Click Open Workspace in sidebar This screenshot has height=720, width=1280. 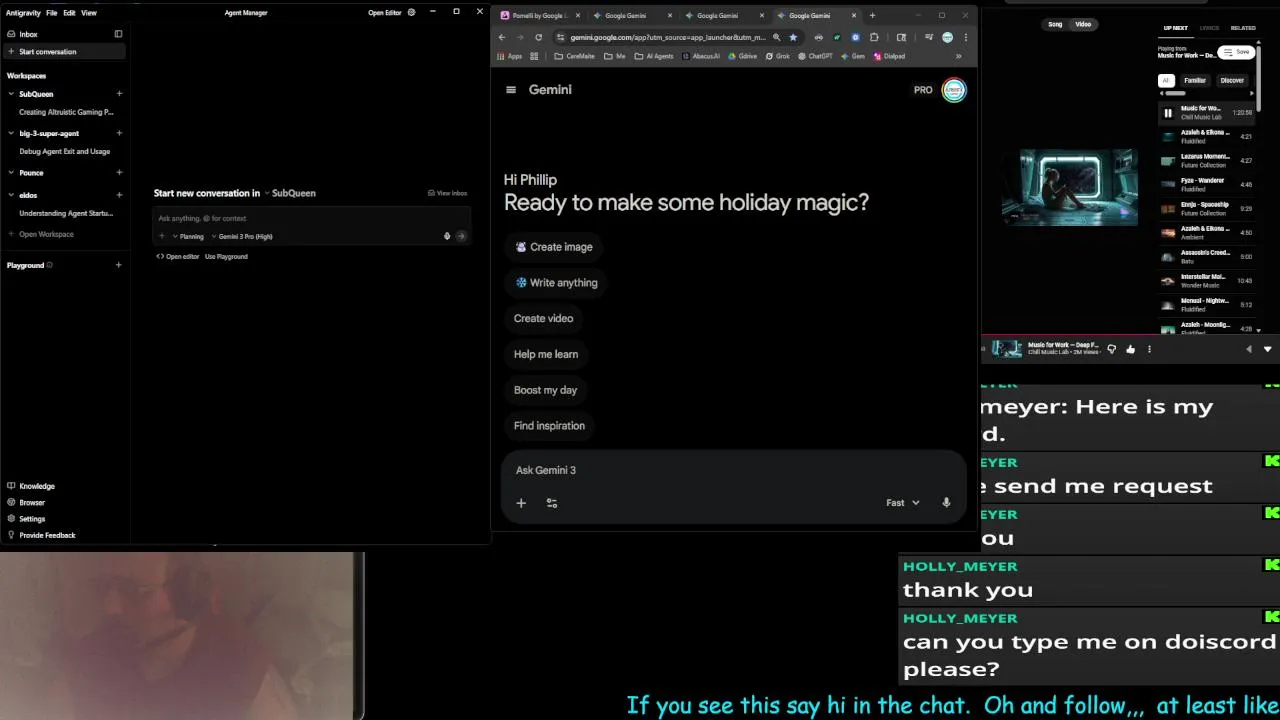tap(46, 234)
